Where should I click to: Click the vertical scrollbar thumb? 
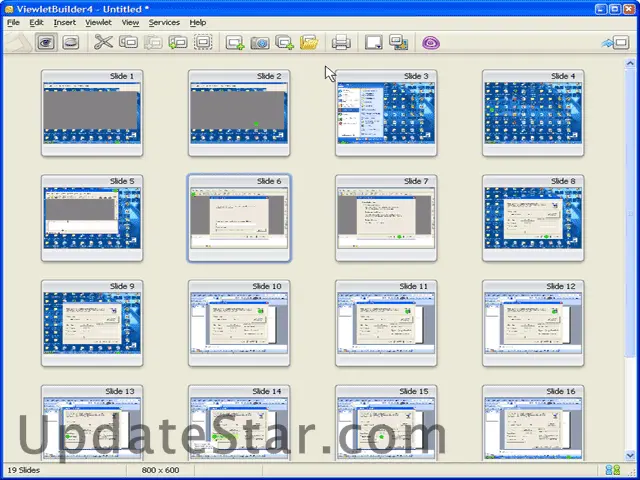[630, 213]
